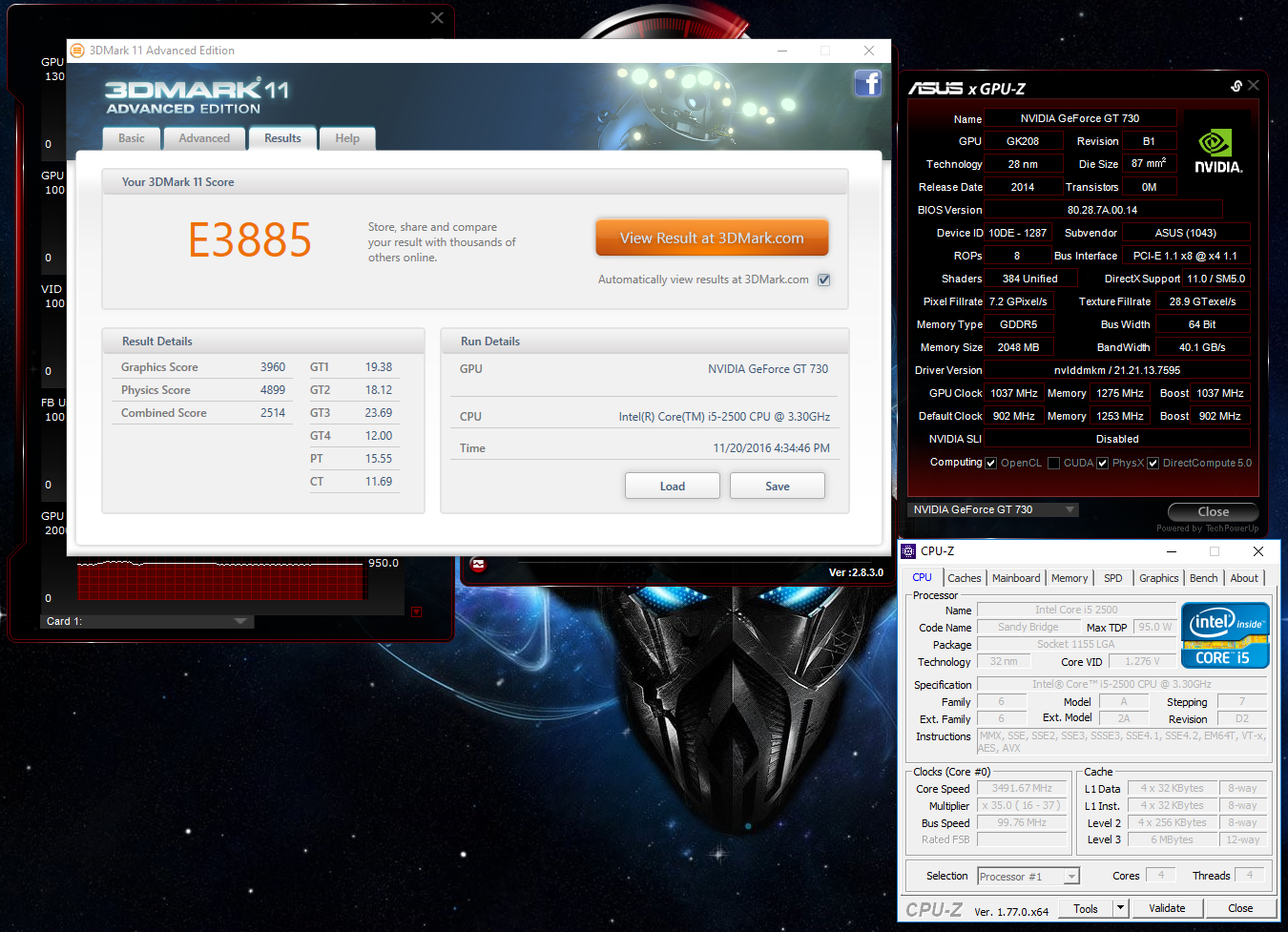Open the About tab in CPU-Z
This screenshot has height=932, width=1288.
(1243, 578)
